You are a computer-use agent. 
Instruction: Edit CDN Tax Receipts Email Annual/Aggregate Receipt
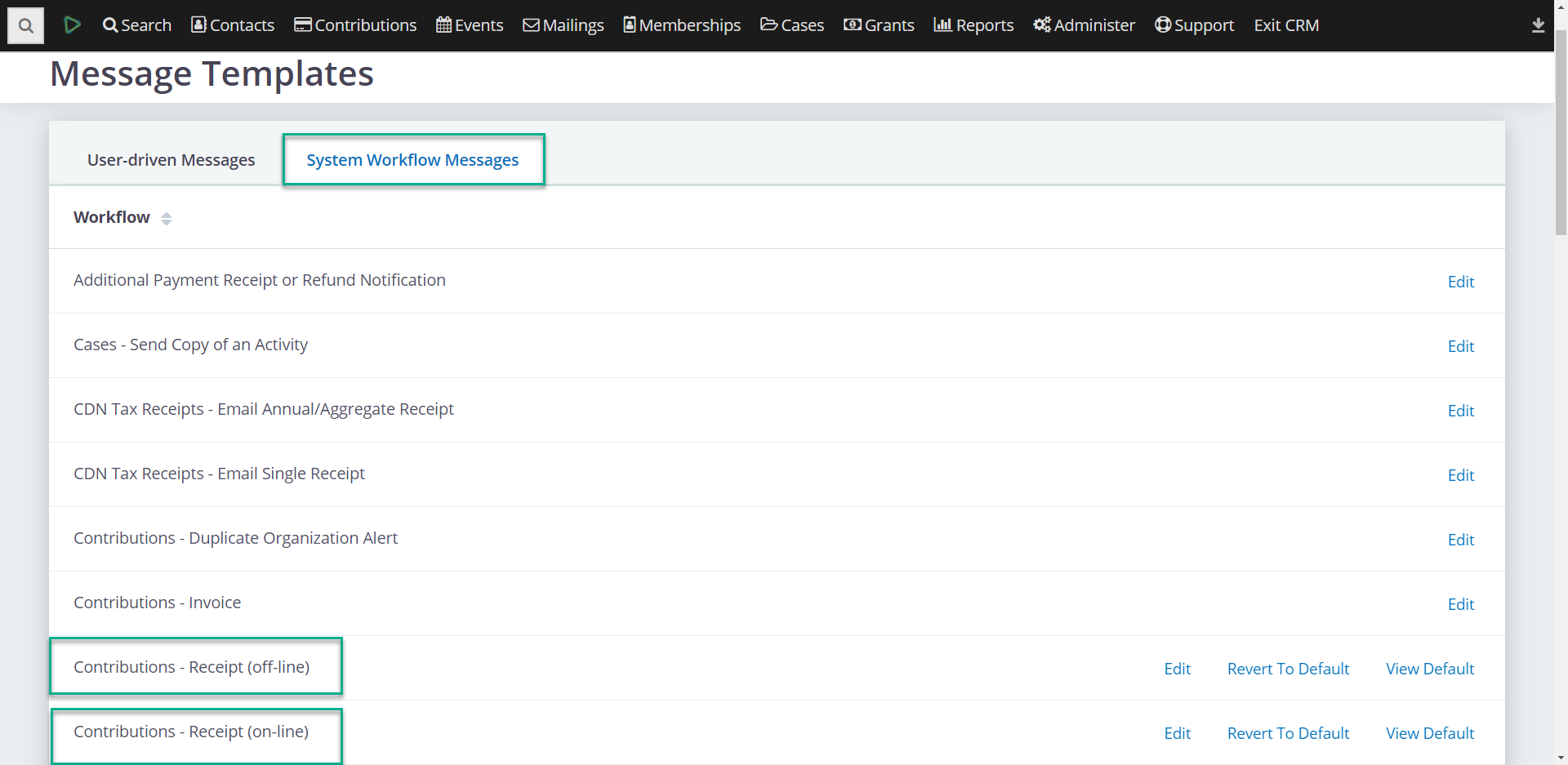point(1460,411)
